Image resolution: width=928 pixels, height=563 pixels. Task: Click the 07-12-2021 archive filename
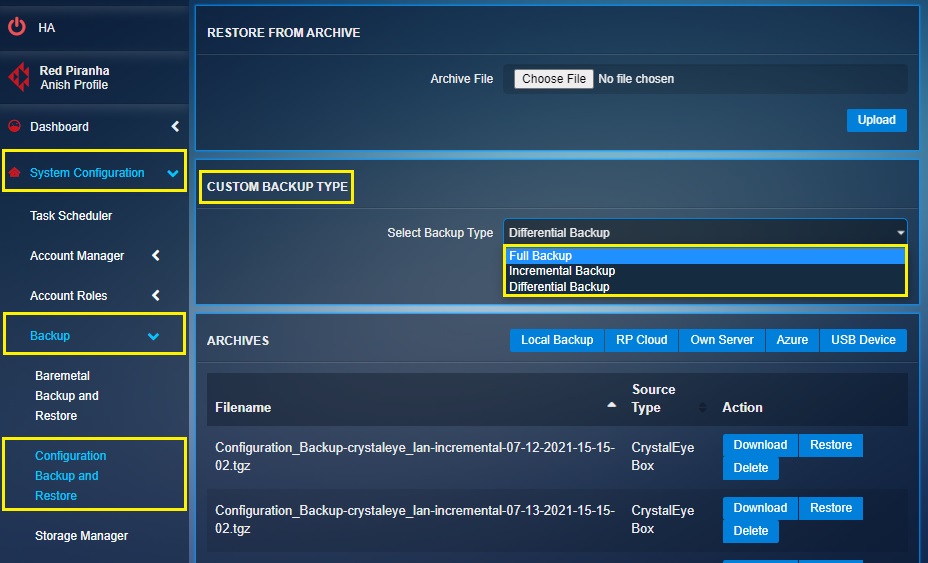[415, 456]
